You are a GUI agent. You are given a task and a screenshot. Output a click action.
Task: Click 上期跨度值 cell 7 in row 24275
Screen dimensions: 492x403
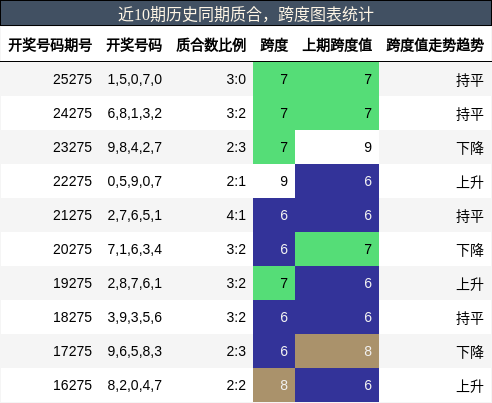337,113
